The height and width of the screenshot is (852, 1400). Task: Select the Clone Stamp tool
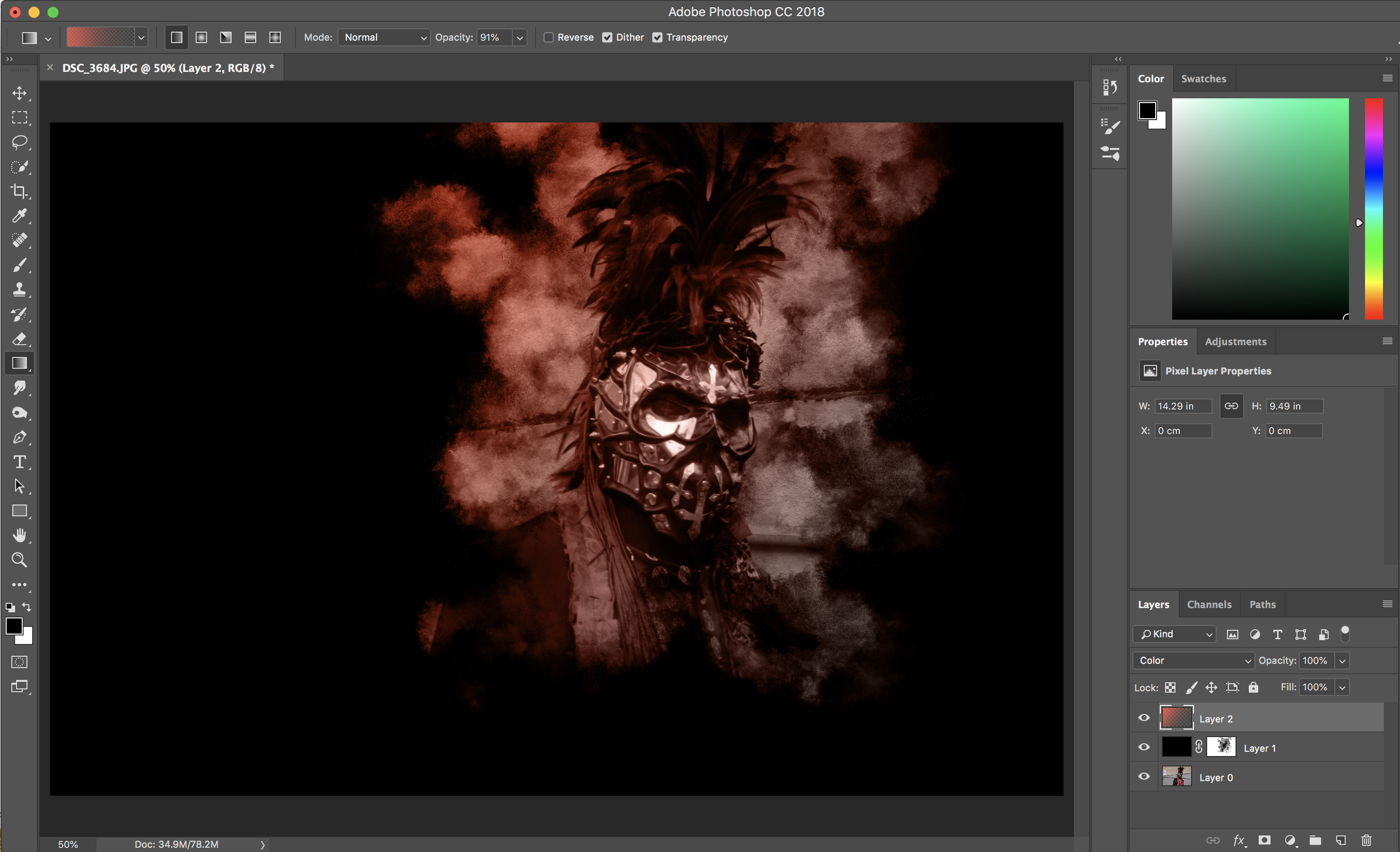pos(19,289)
